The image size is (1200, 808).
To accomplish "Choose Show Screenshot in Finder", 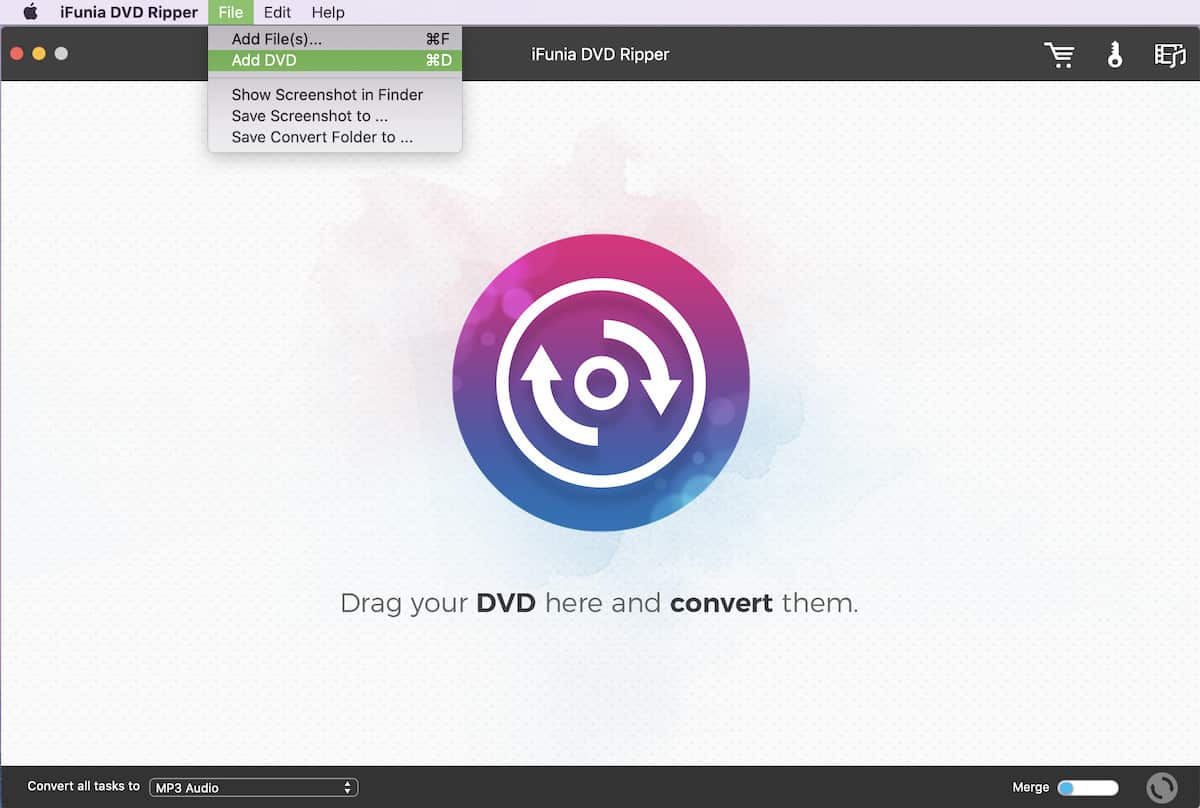I will [x=327, y=95].
